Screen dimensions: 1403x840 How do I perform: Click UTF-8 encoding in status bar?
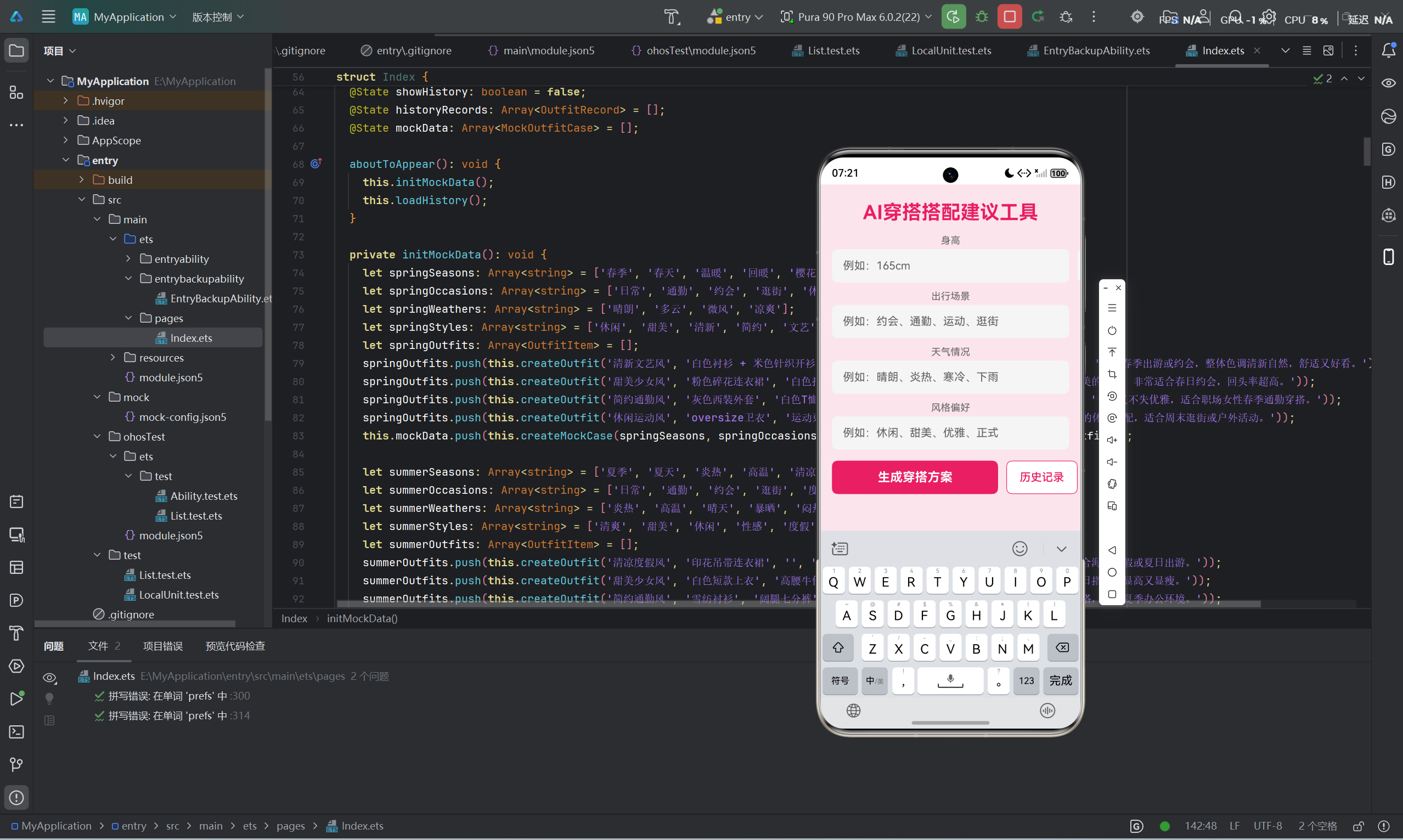point(1267,826)
